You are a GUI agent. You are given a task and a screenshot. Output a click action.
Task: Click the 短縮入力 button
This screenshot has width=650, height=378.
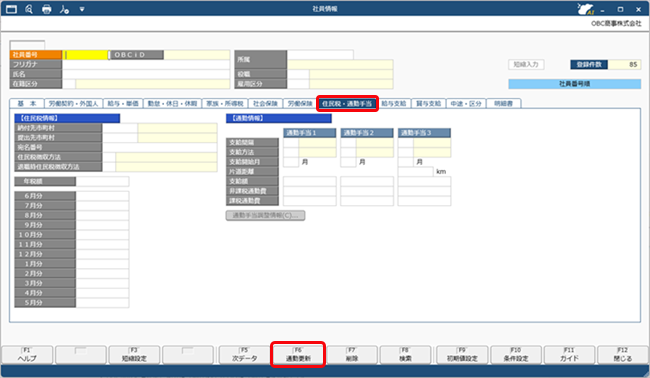pos(526,64)
